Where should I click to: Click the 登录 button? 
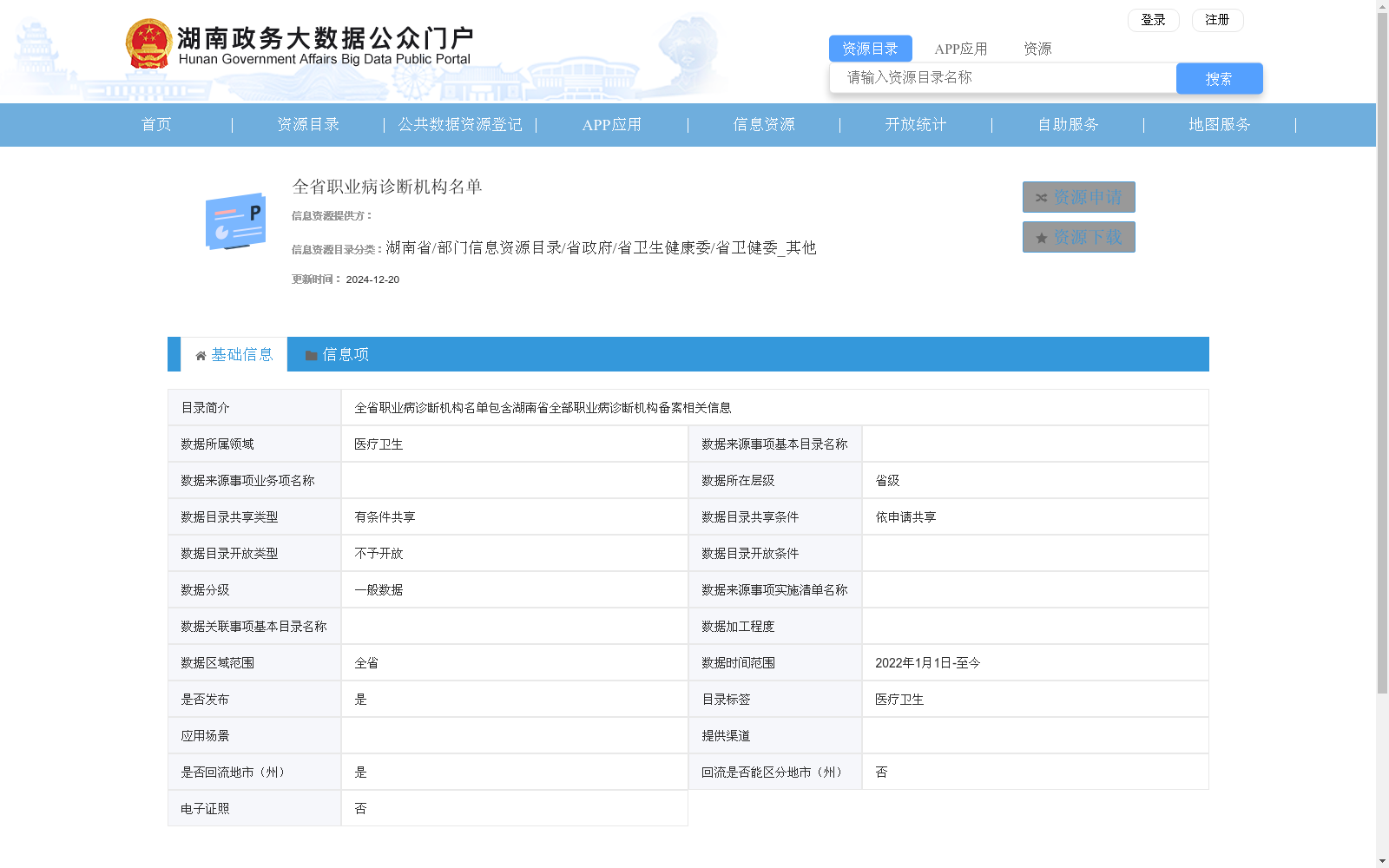(x=1154, y=20)
